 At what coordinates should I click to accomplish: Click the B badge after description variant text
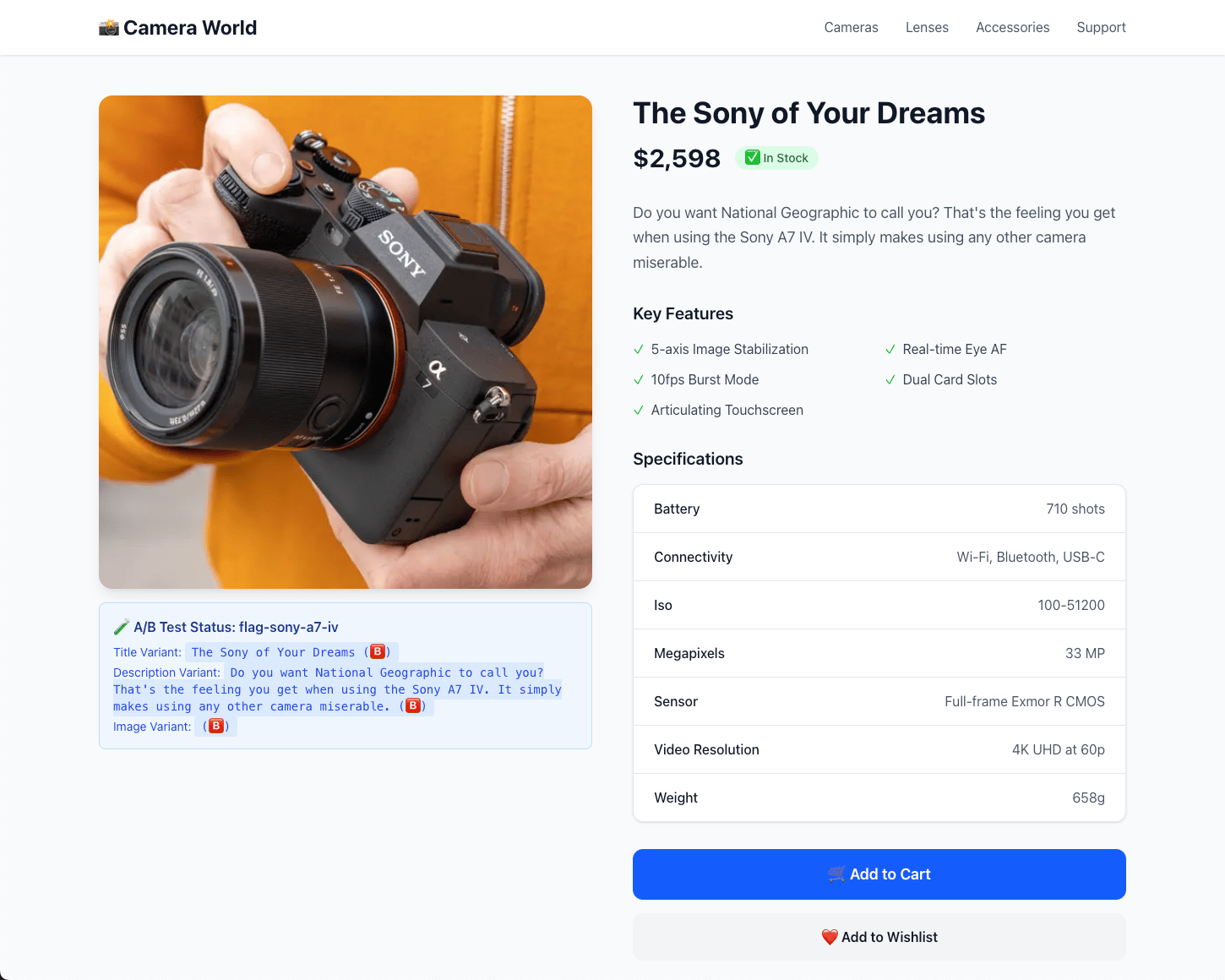(x=413, y=705)
